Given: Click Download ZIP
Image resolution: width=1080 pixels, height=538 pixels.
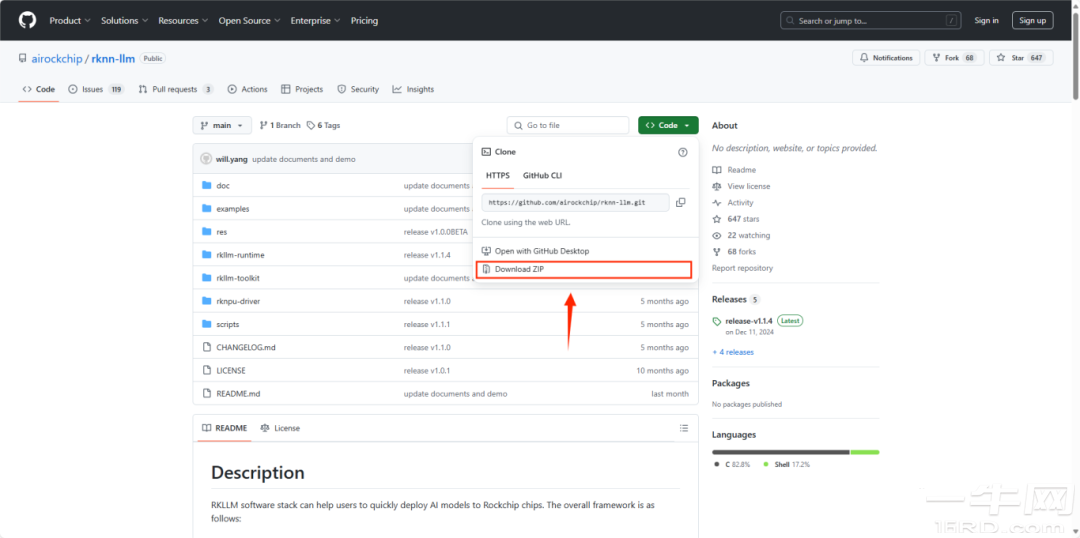Looking at the screenshot, I should pos(583,269).
